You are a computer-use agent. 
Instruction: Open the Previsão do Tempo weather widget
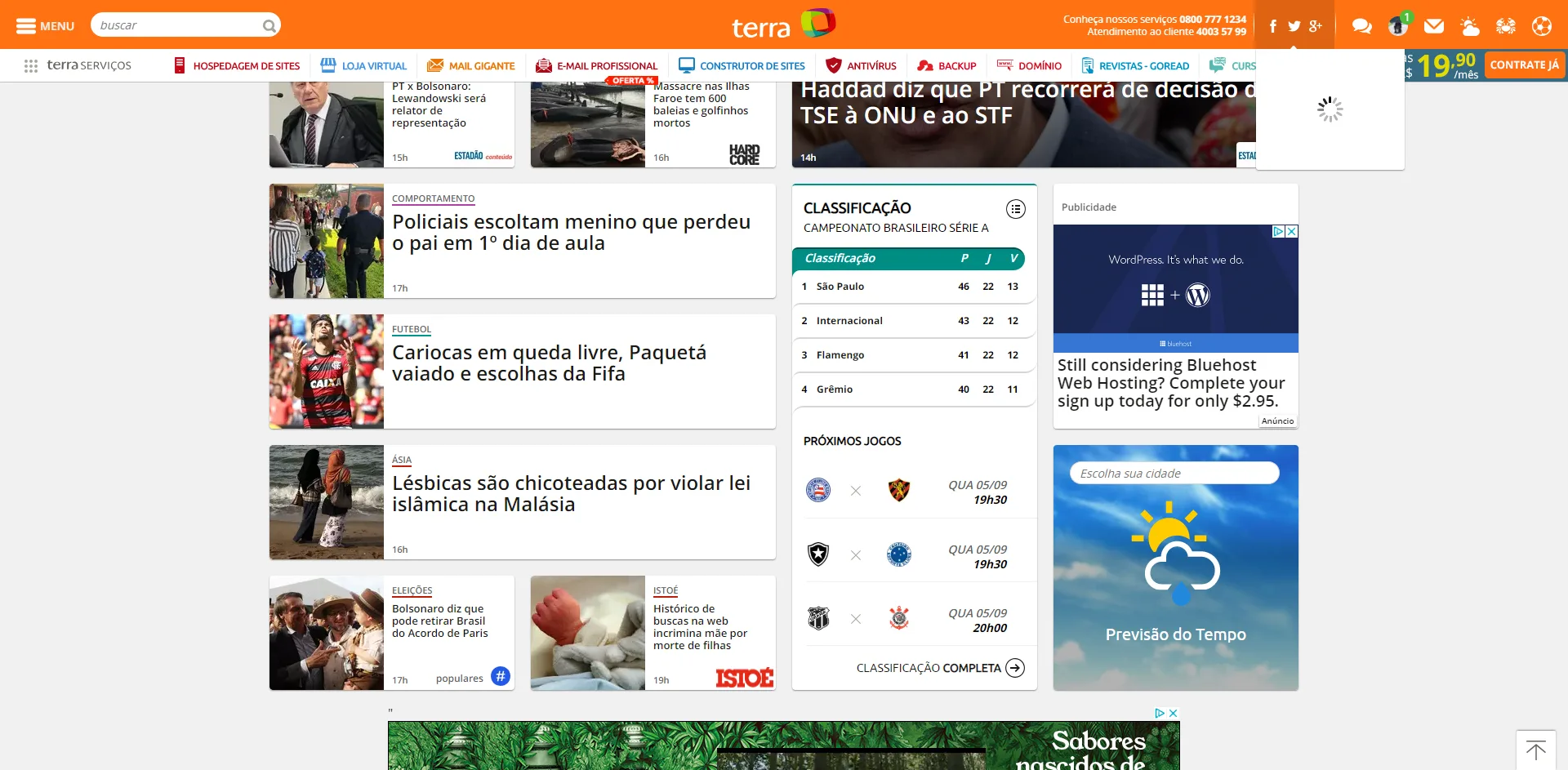tap(1176, 567)
